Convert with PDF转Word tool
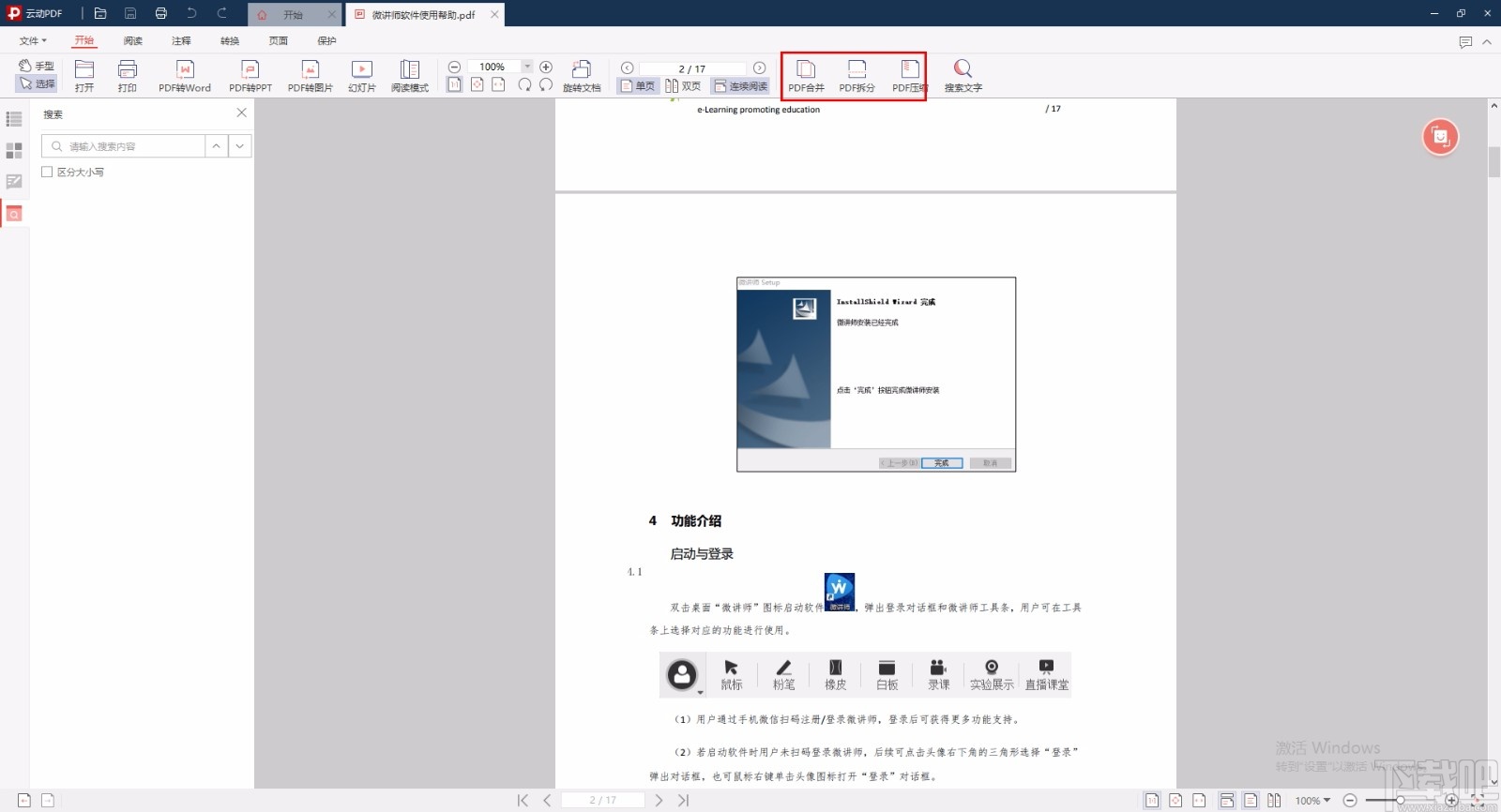Screen dimensions: 1501x812 (x=185, y=76)
